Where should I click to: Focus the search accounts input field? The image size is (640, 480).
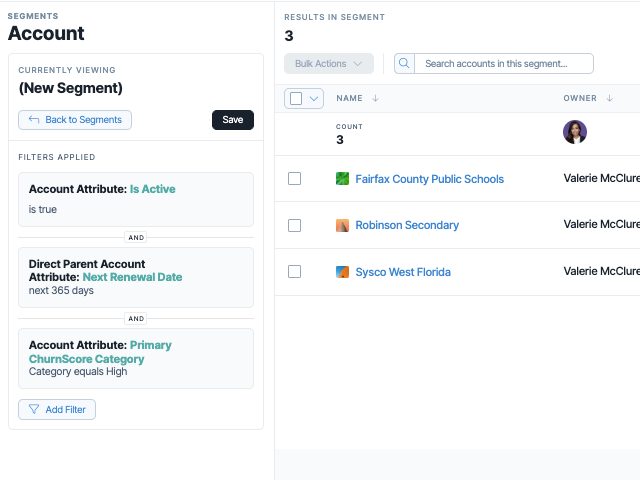pos(504,64)
